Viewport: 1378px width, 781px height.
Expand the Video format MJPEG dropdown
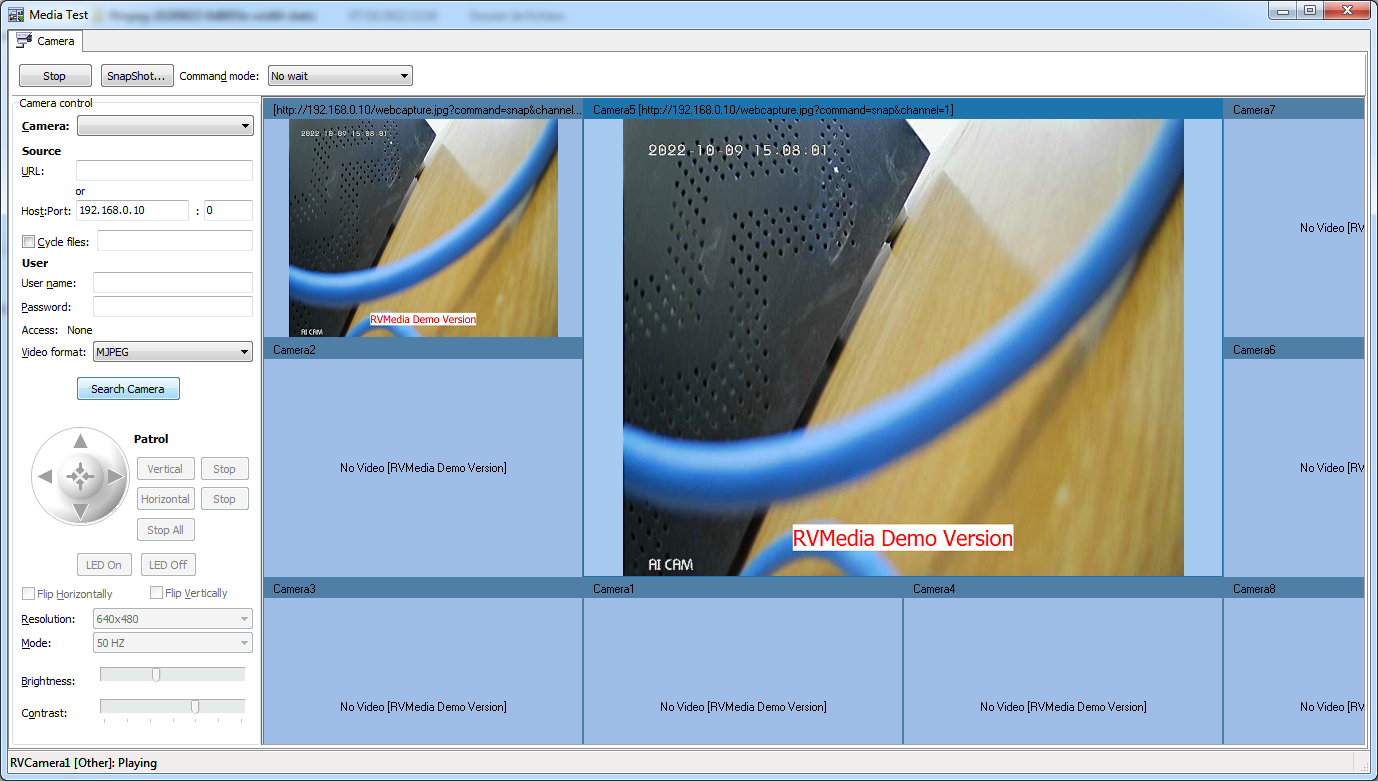pos(172,352)
